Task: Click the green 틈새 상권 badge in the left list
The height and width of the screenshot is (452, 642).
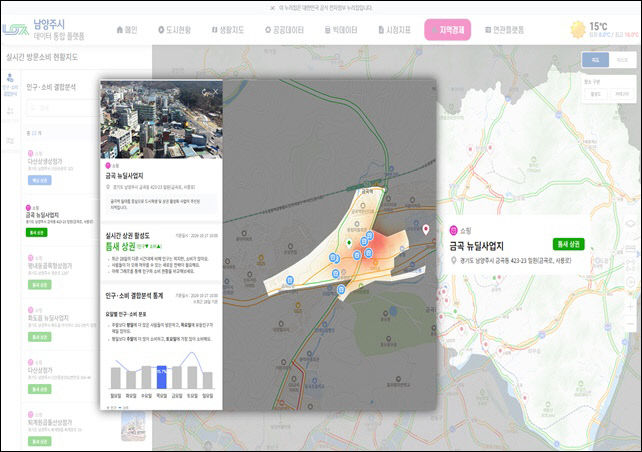Action: tap(36, 233)
